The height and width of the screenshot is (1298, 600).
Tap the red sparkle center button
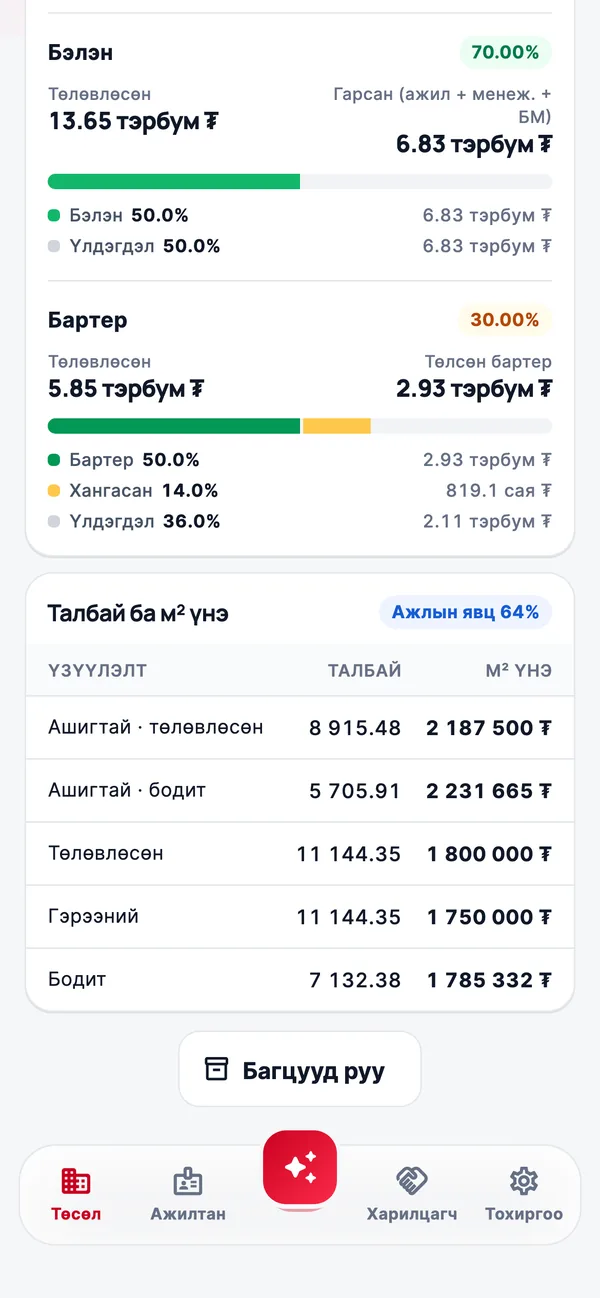(300, 1166)
